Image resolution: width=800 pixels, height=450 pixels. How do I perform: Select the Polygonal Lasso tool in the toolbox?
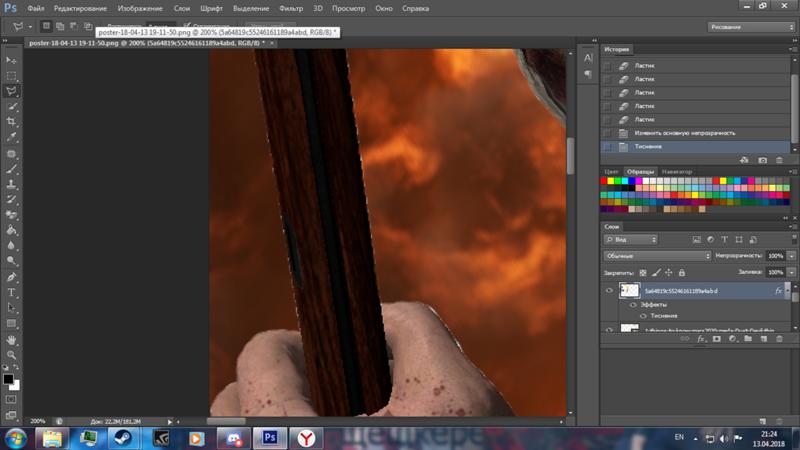click(11, 91)
